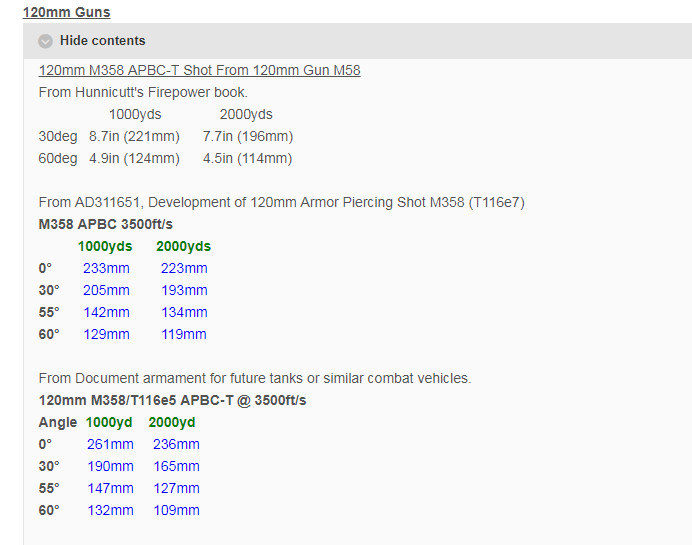The height and width of the screenshot is (545, 692).
Task: Select the 233mm penetration value
Action: click(x=106, y=268)
